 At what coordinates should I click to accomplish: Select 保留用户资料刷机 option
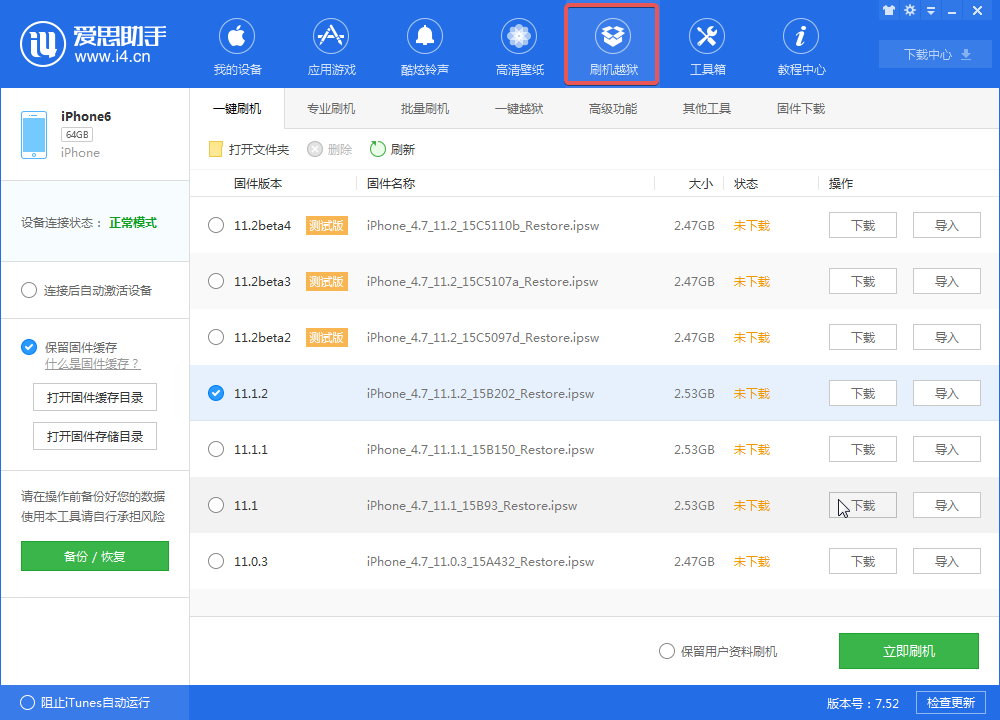pos(666,651)
